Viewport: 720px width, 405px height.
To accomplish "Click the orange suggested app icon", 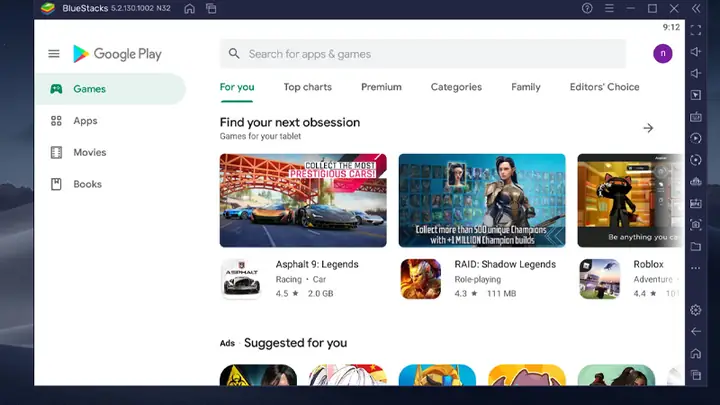I will click(527, 375).
